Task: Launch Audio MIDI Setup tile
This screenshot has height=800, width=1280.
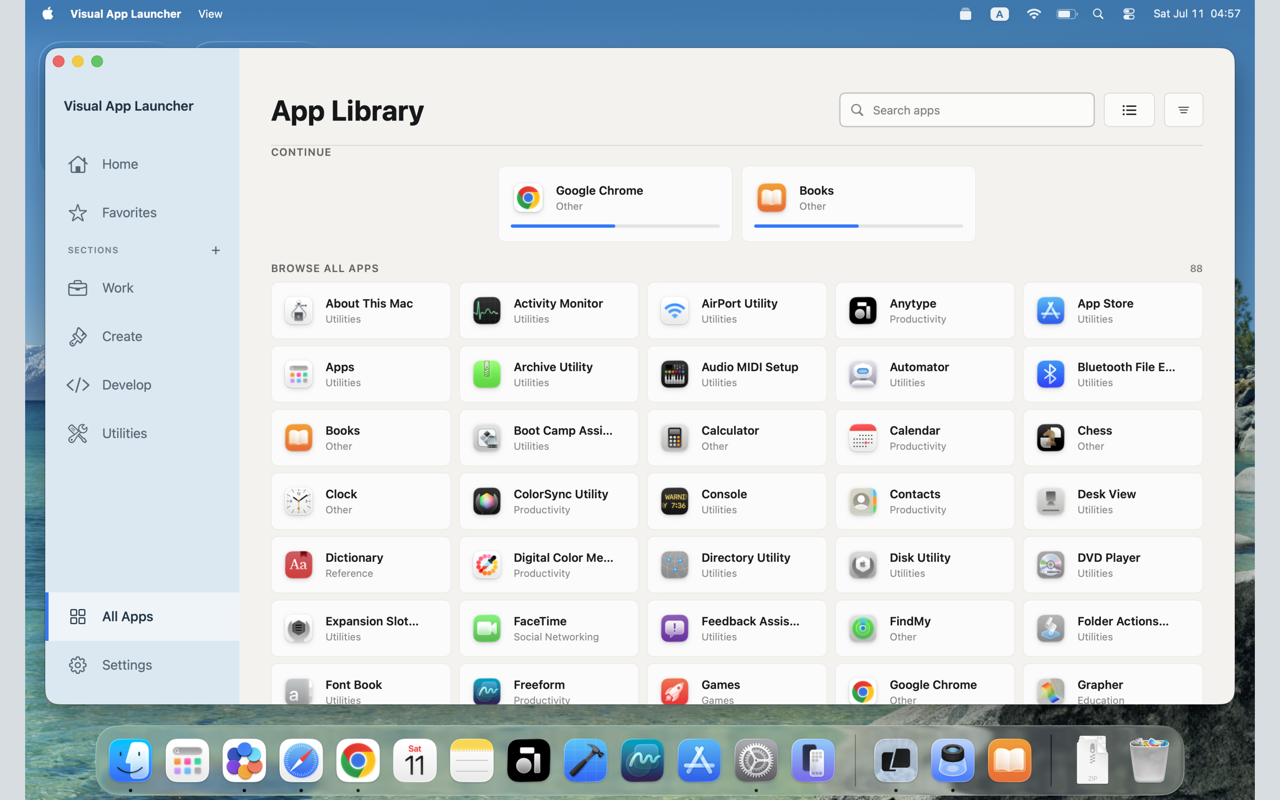Action: [737, 374]
